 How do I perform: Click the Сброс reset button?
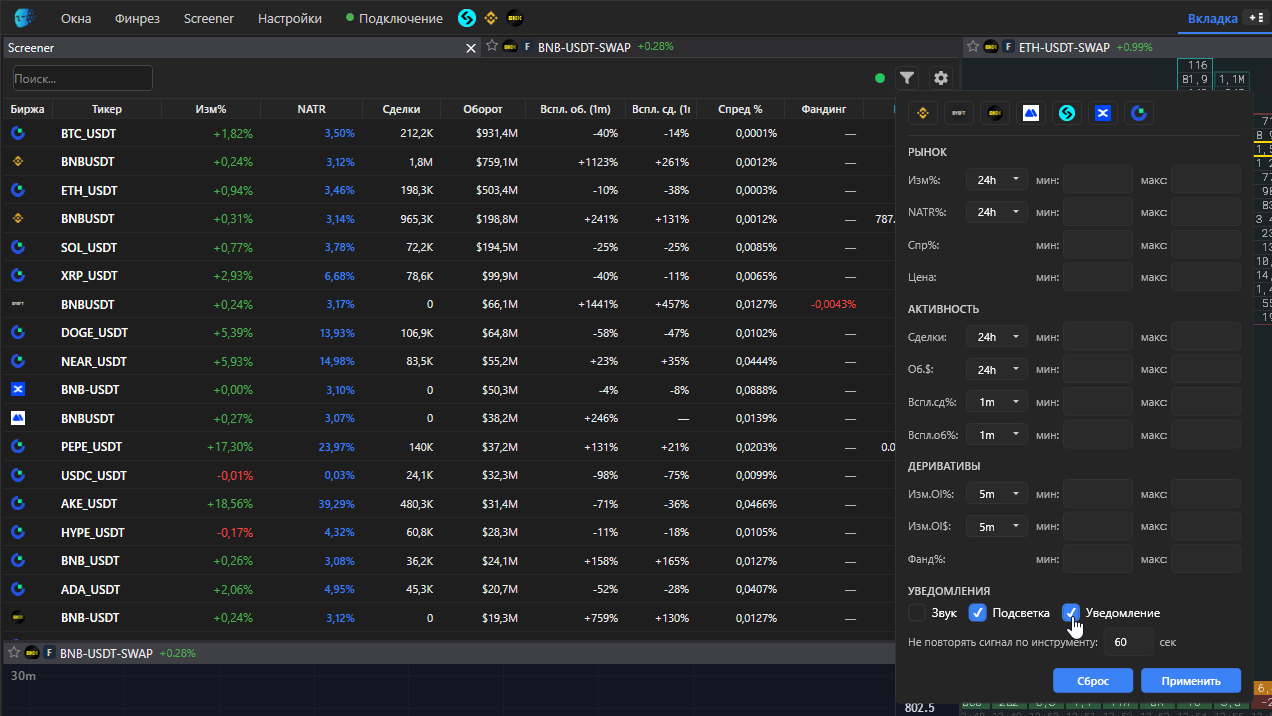[x=1093, y=681]
